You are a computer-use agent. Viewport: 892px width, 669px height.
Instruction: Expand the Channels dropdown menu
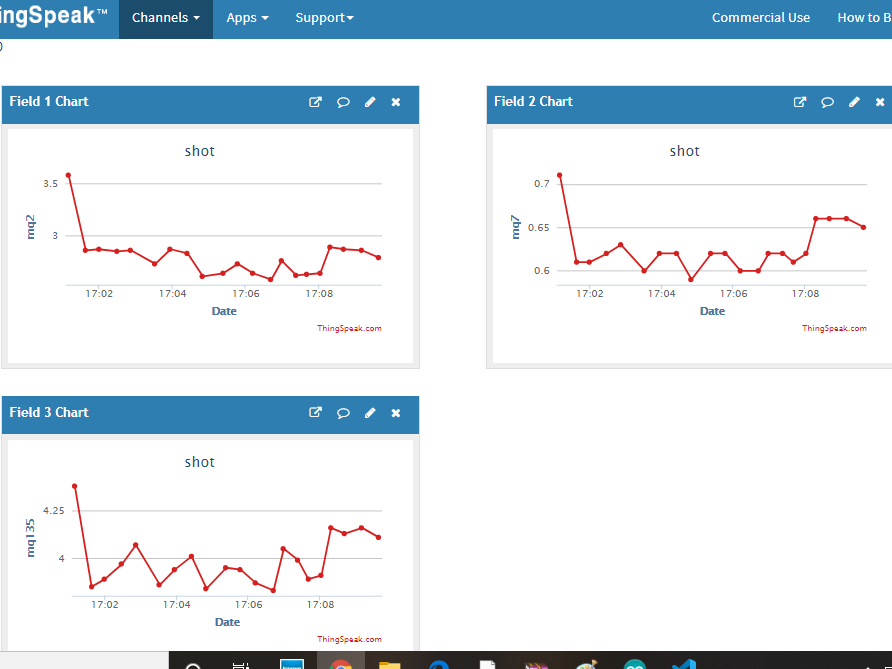tap(165, 18)
